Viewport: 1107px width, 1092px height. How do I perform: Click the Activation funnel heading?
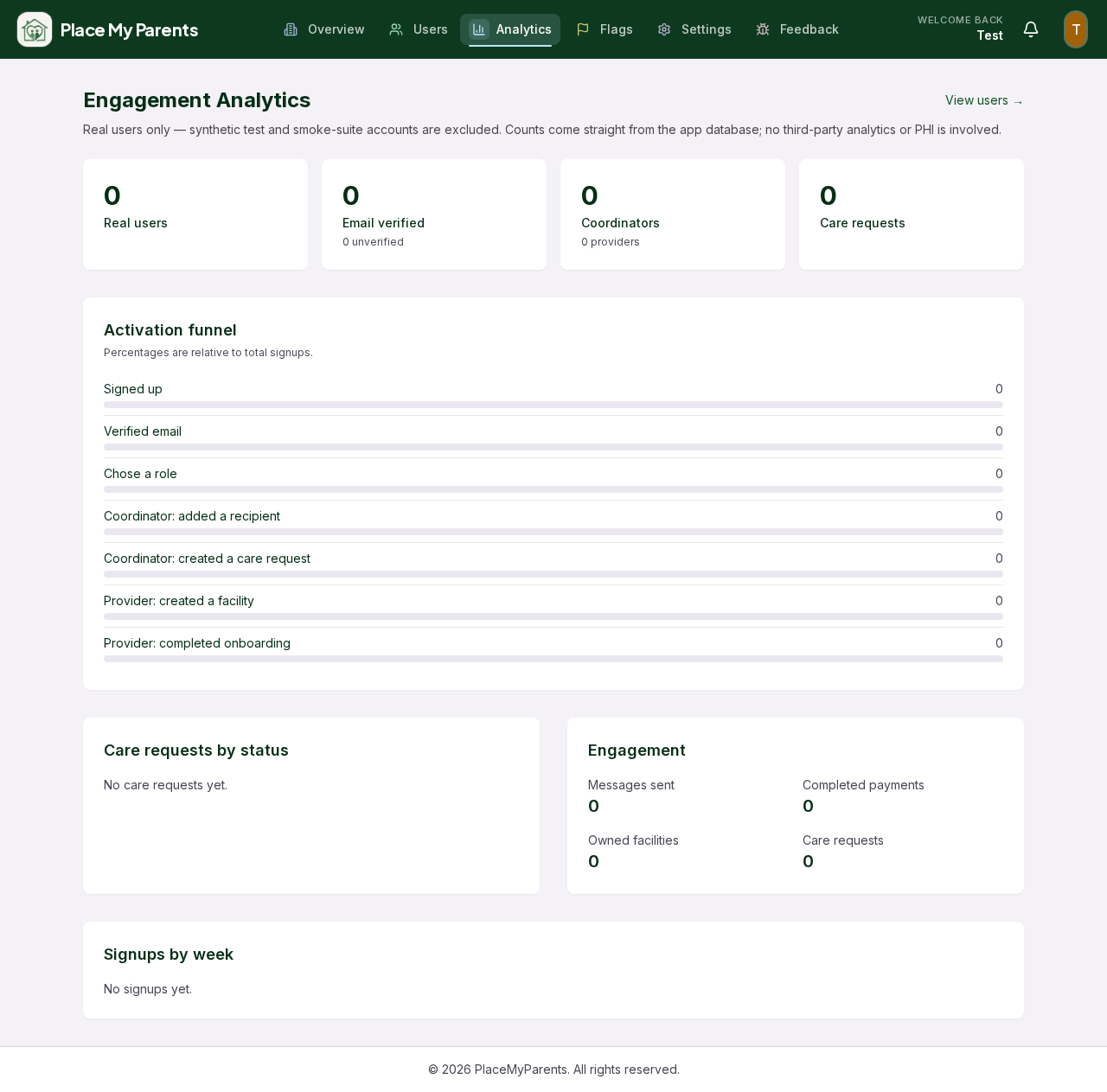170,330
